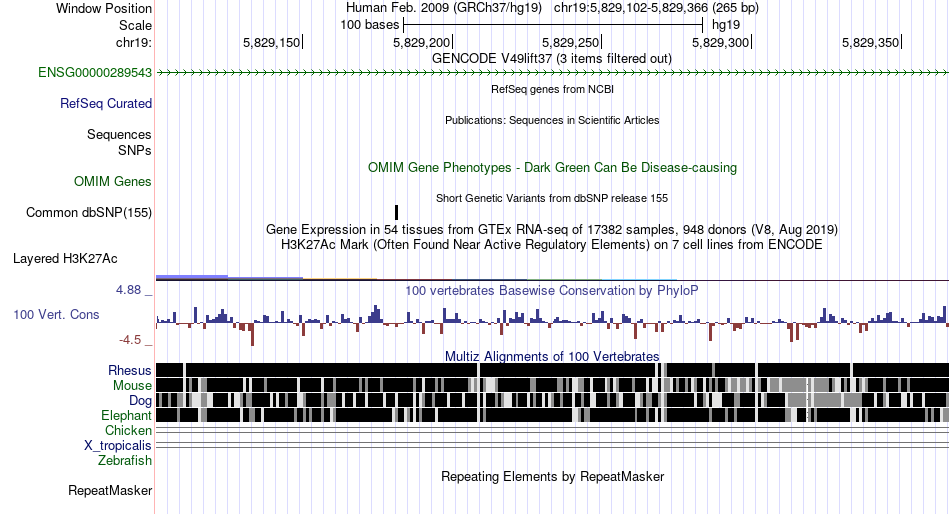The height and width of the screenshot is (514, 950).
Task: Click the H3K27Ac Mark track title
Action: tap(552, 245)
